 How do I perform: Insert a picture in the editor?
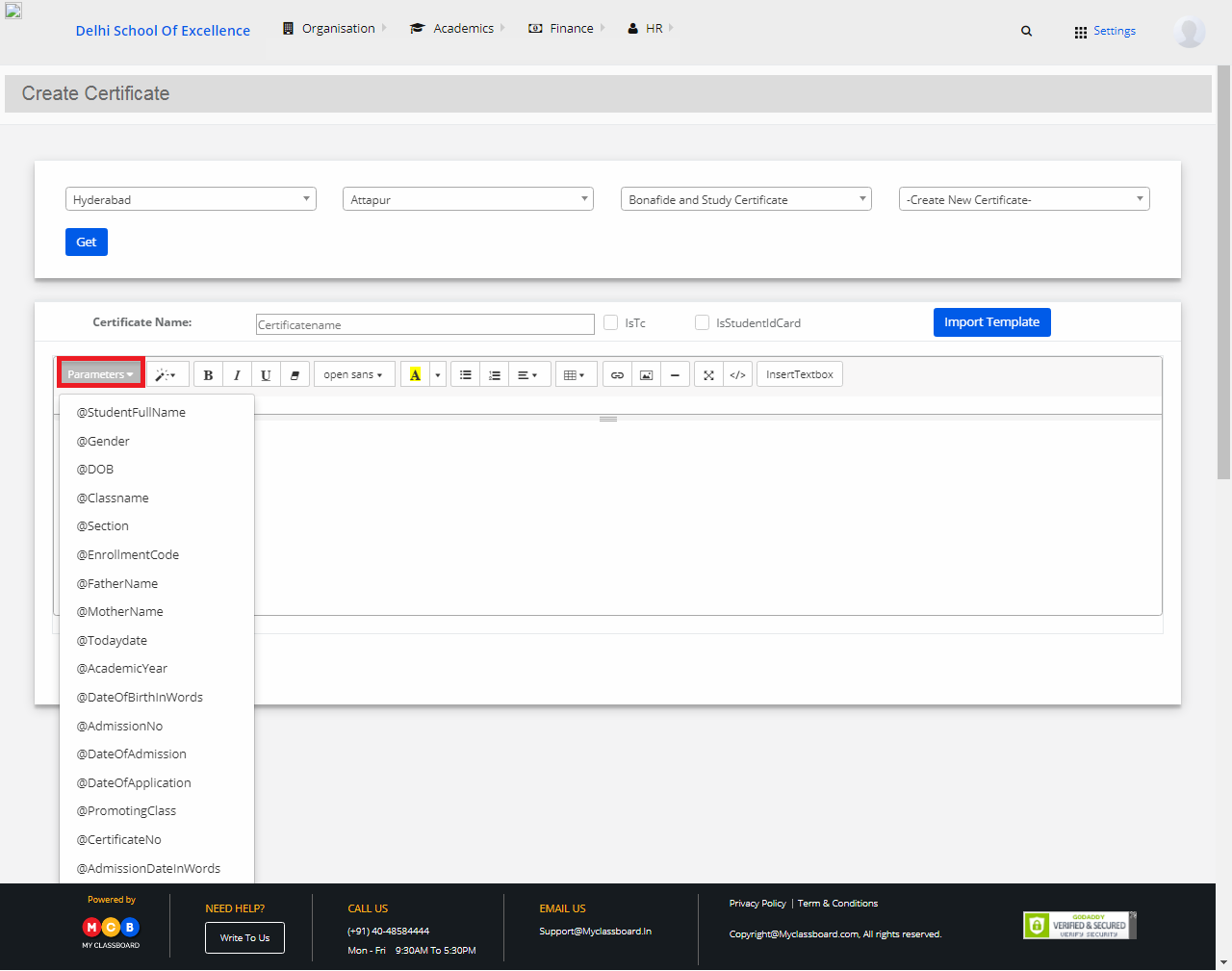pyautogui.click(x=647, y=374)
